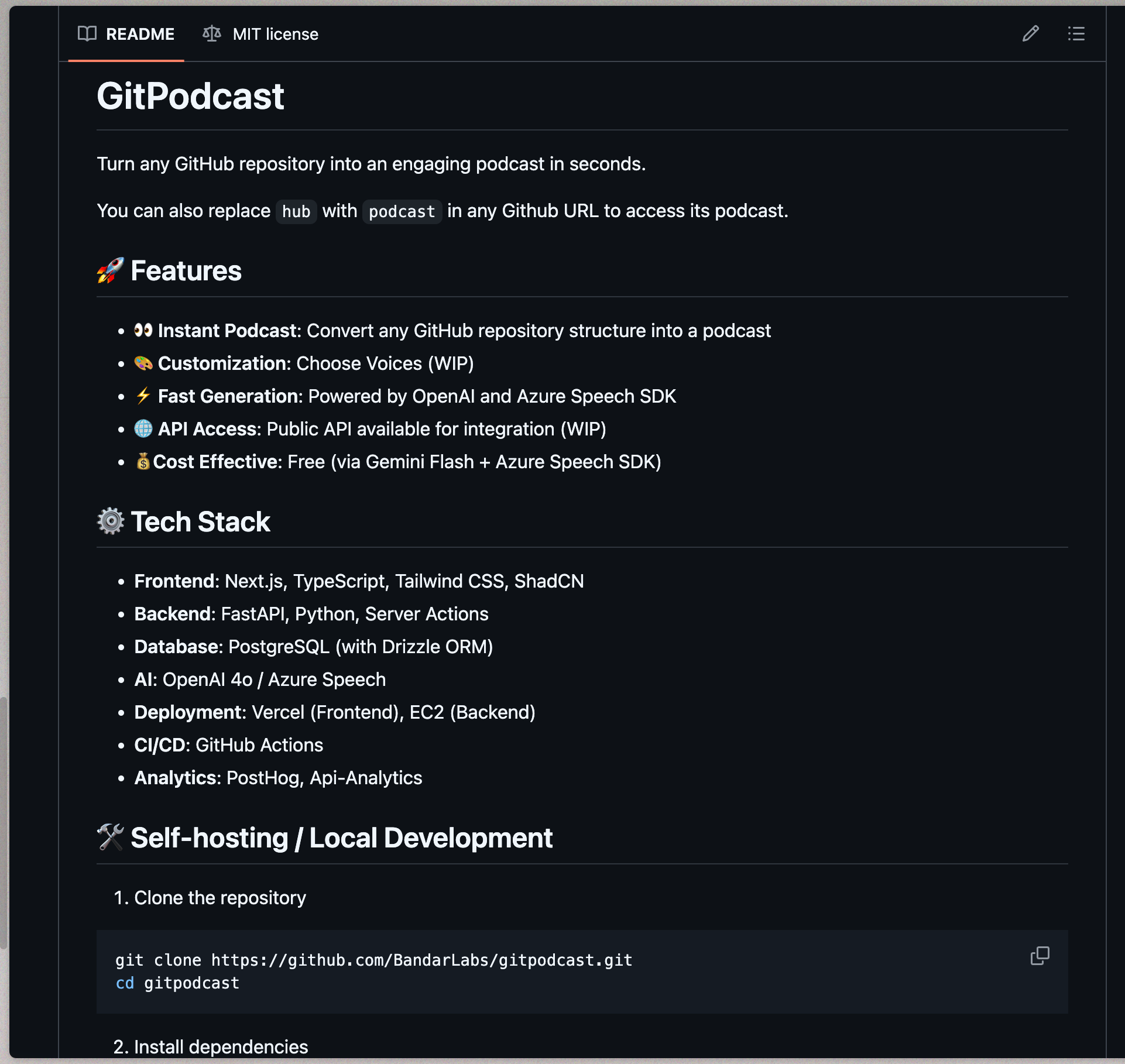
Task: Click the git clone URL in code block
Action: click(421, 960)
